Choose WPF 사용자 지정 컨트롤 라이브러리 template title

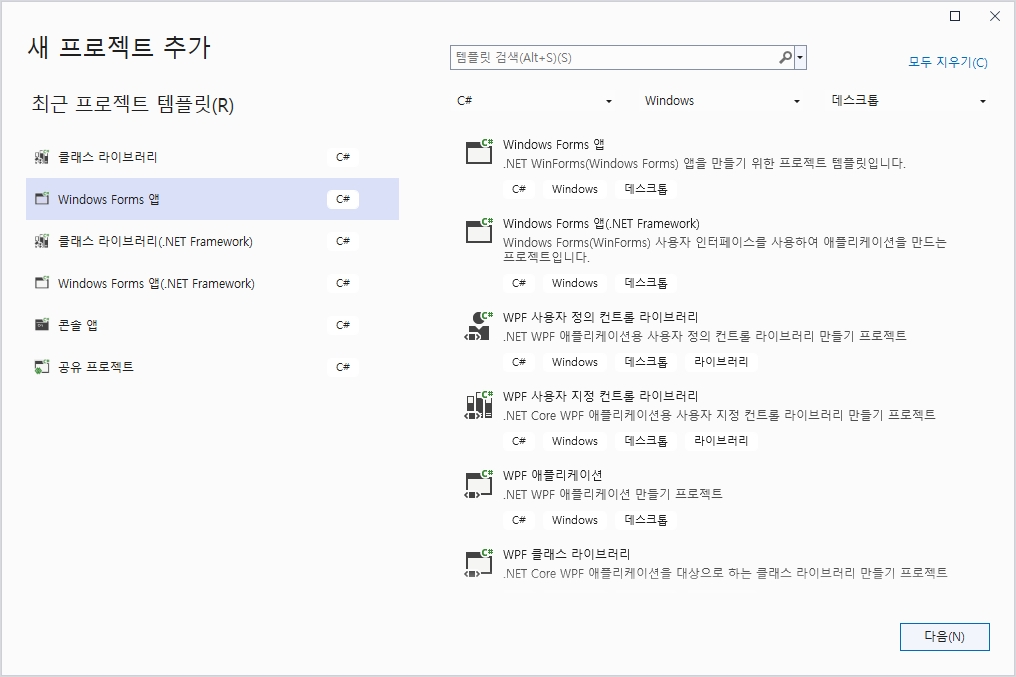[601, 396]
